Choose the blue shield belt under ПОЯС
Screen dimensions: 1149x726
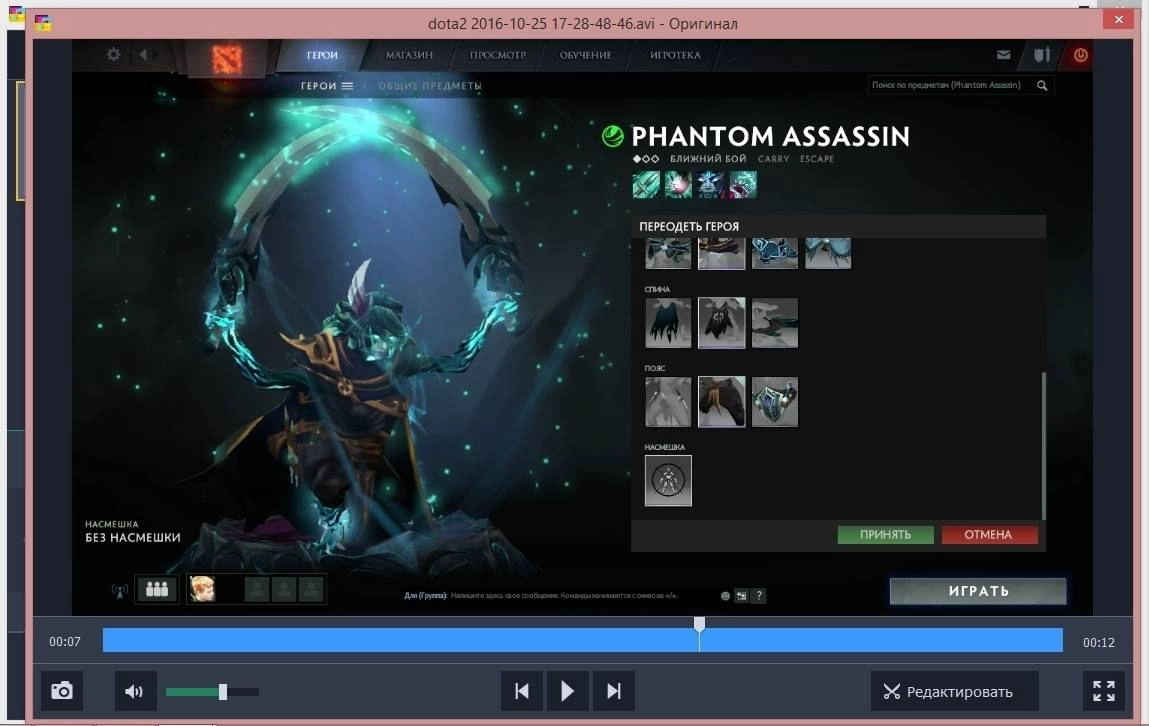[x=775, y=401]
